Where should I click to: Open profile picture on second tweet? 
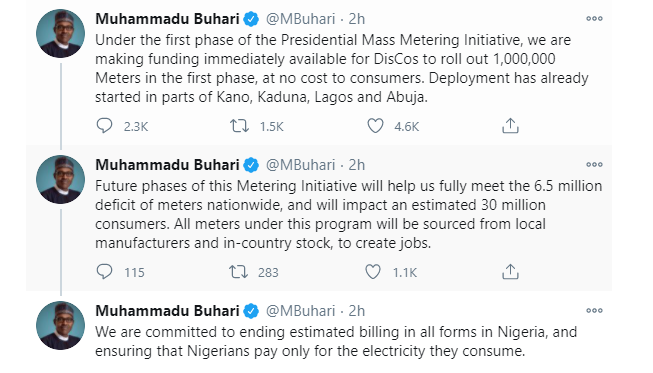[x=60, y=179]
